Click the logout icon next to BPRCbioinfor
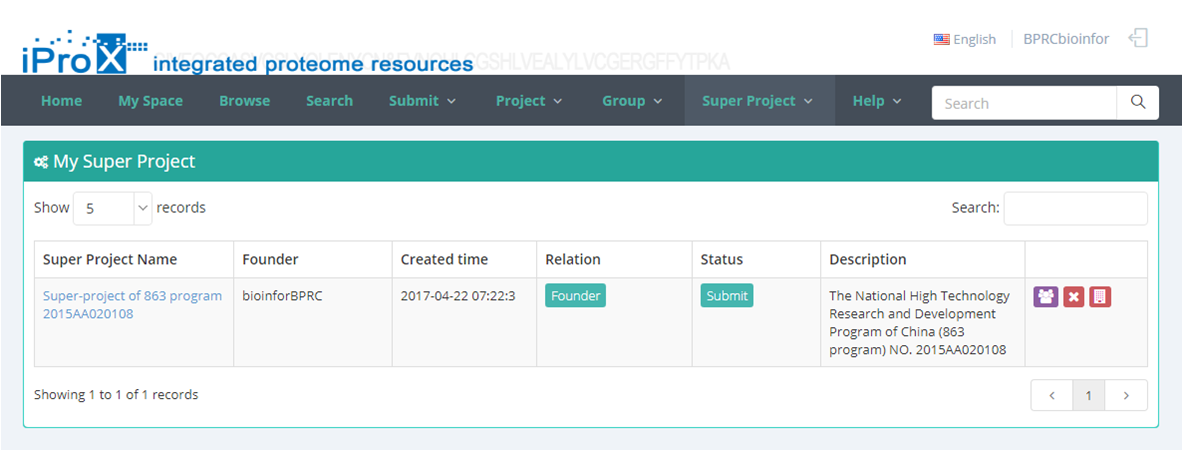Viewport: 1183px width, 451px height. click(x=1138, y=38)
